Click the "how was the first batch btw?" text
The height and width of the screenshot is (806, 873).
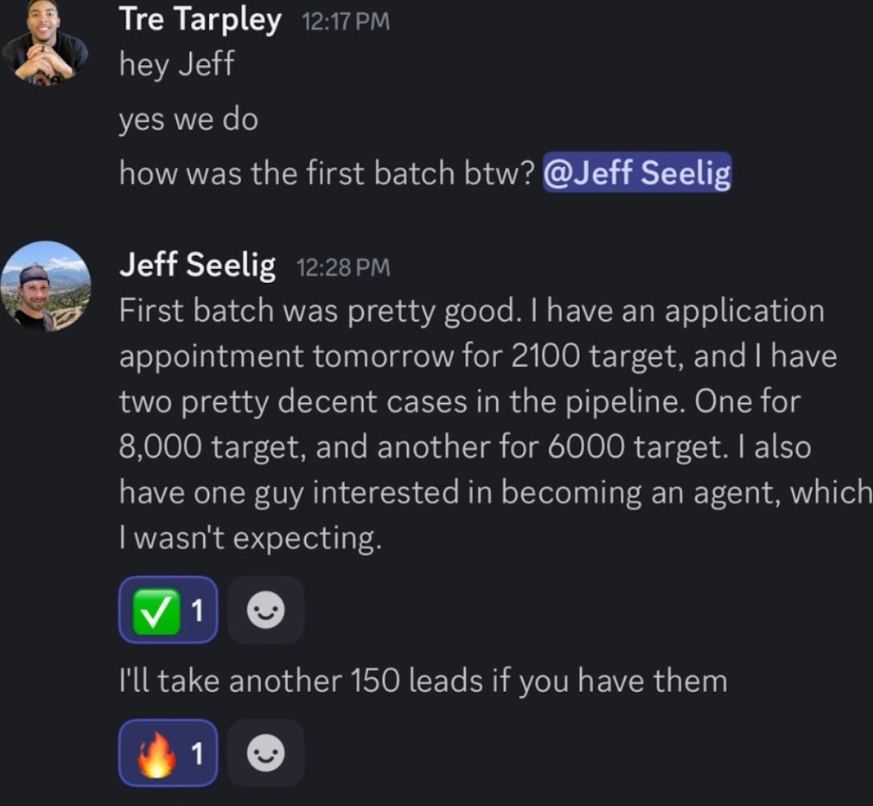[x=326, y=173]
